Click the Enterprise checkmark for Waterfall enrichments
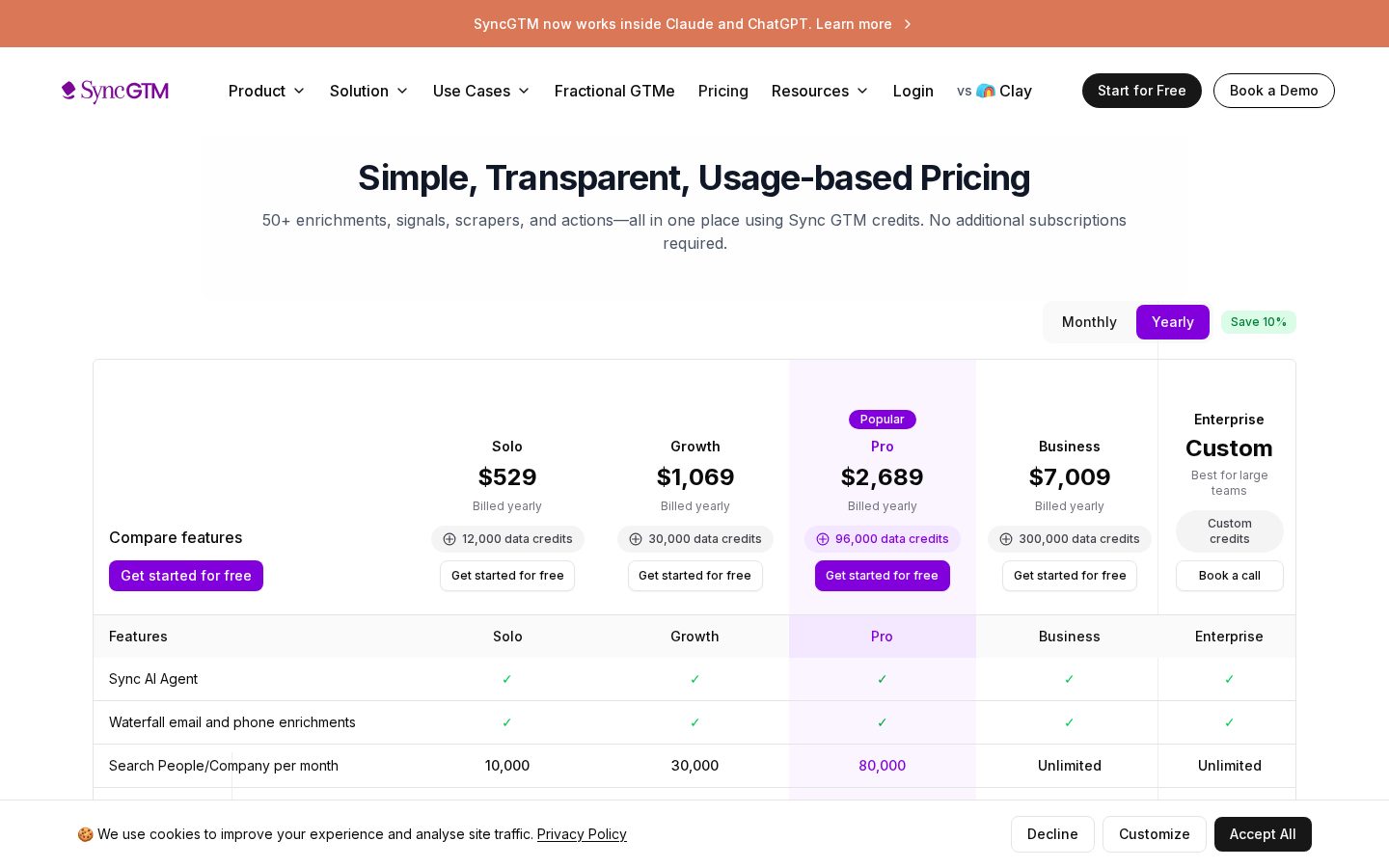 pyautogui.click(x=1229, y=722)
